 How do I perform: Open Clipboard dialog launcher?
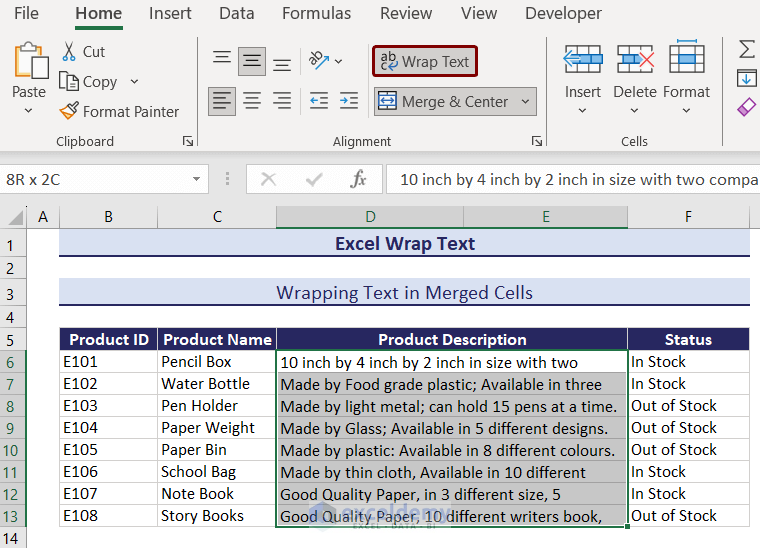point(188,141)
